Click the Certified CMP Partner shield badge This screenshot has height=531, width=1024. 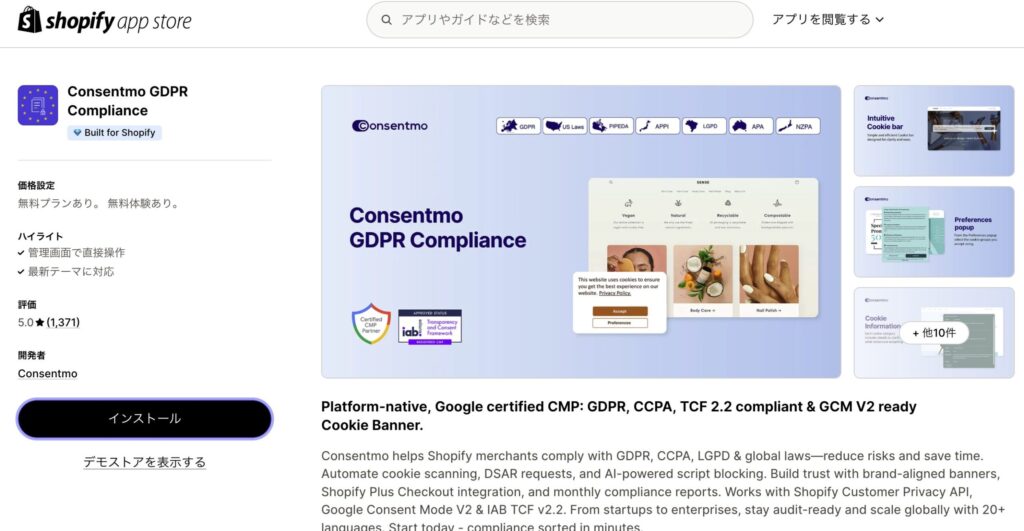tap(371, 323)
